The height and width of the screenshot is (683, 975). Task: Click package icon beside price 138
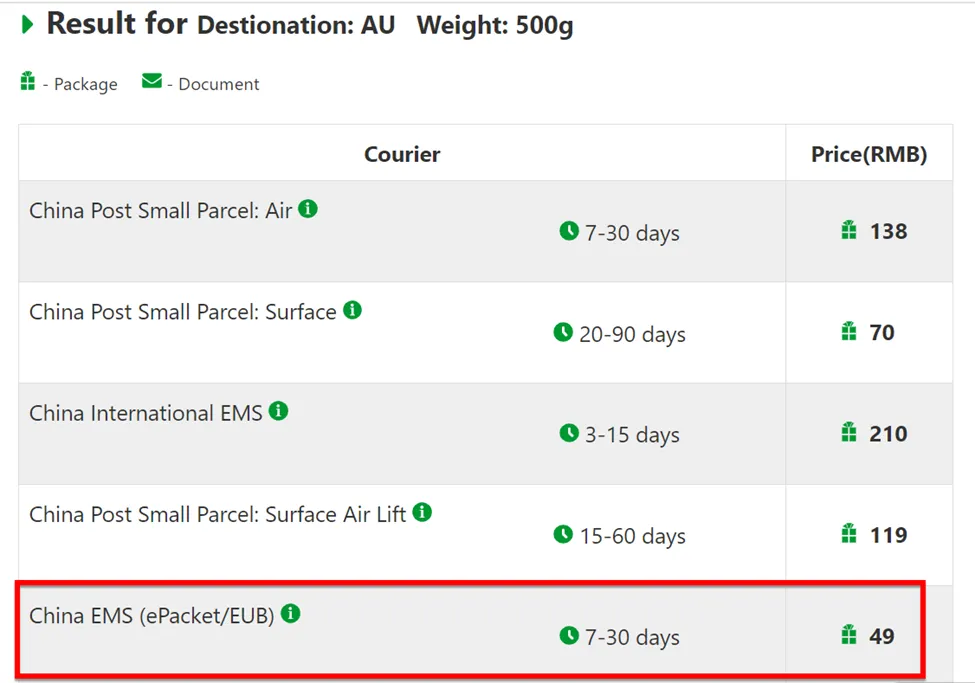[x=849, y=230]
